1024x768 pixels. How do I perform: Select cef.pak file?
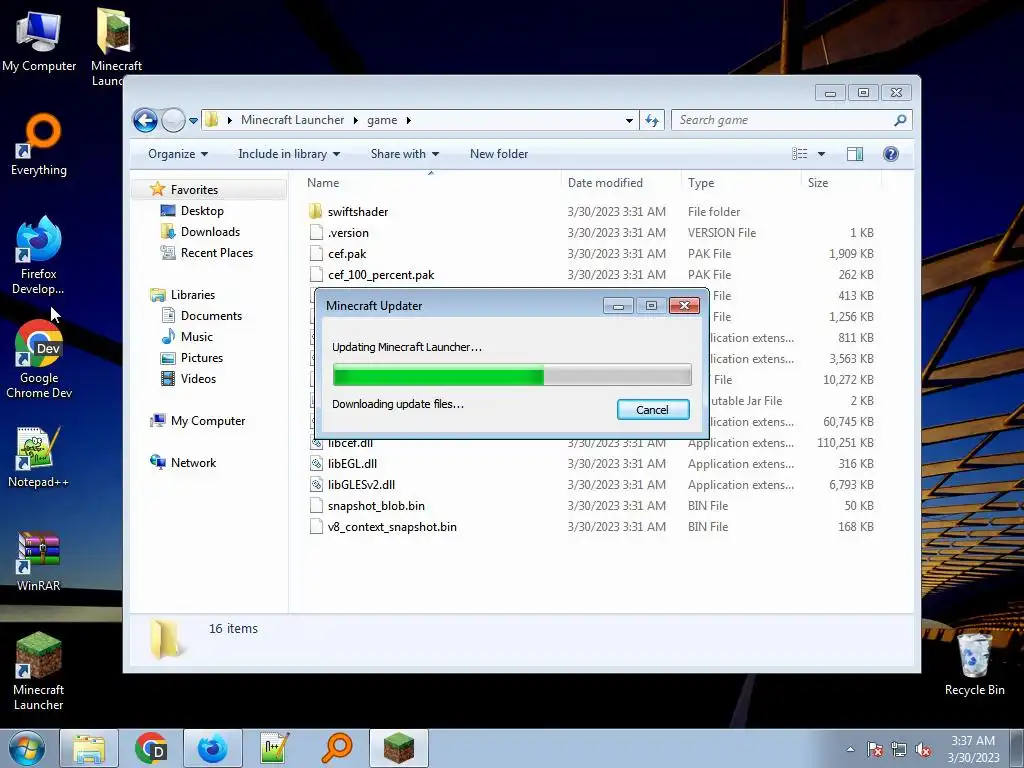347,253
